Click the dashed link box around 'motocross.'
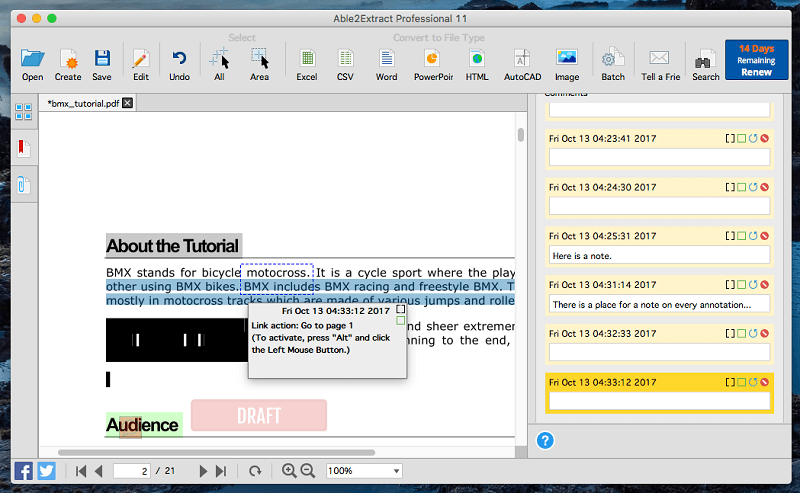Viewport: 800px width, 493px height. tap(277, 279)
